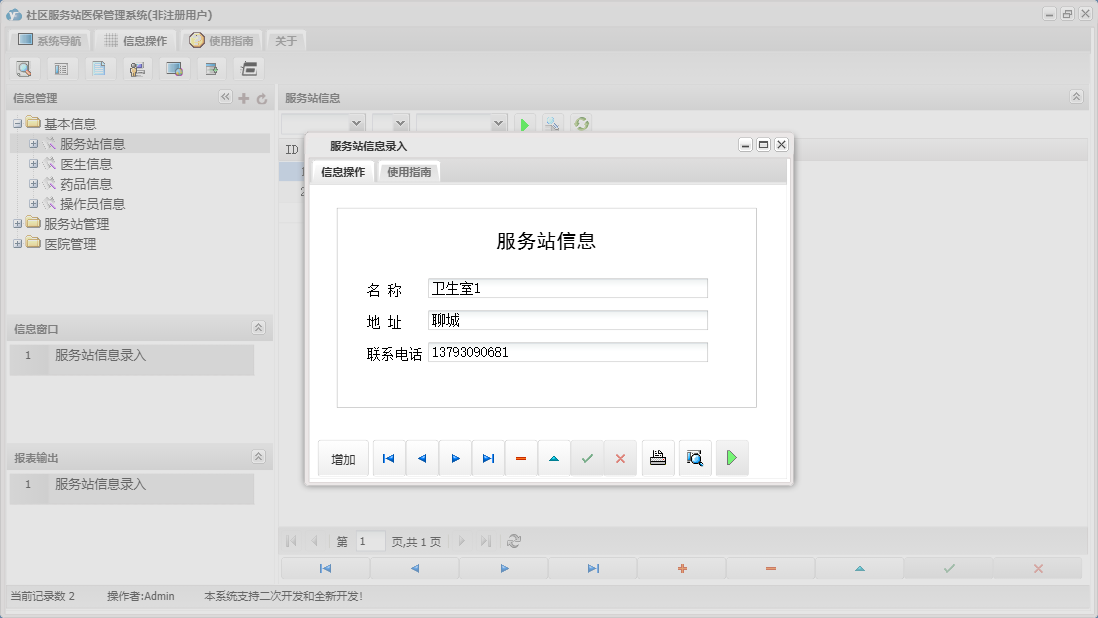Click the print icon in the dialog toolbar

[657, 457]
